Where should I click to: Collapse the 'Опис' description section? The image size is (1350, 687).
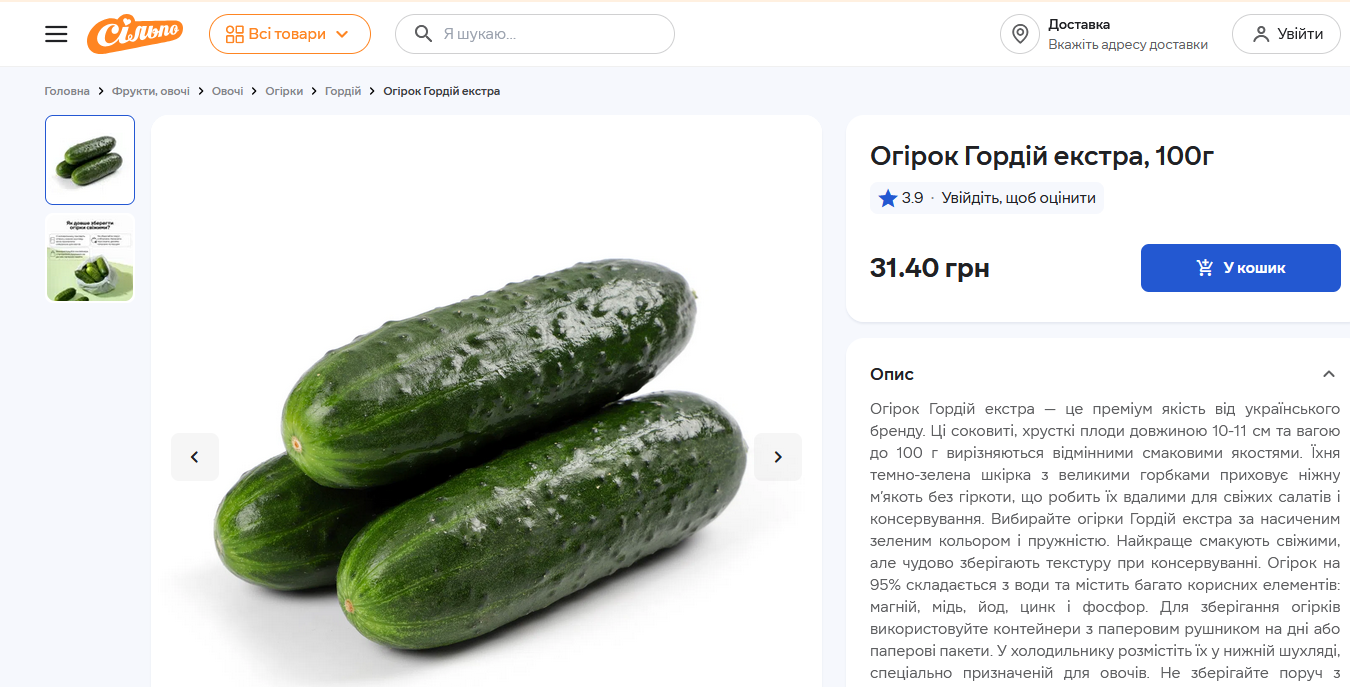(1328, 374)
